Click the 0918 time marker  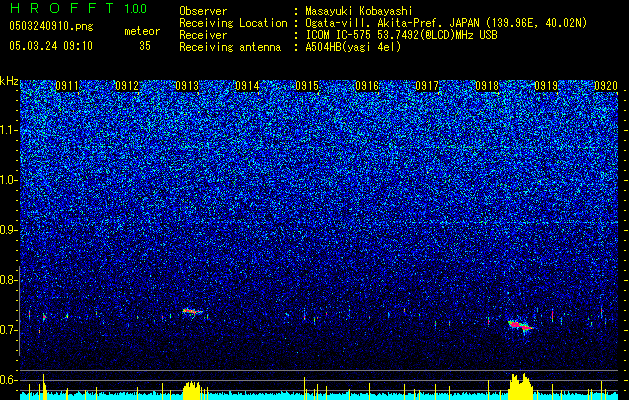(x=487, y=86)
